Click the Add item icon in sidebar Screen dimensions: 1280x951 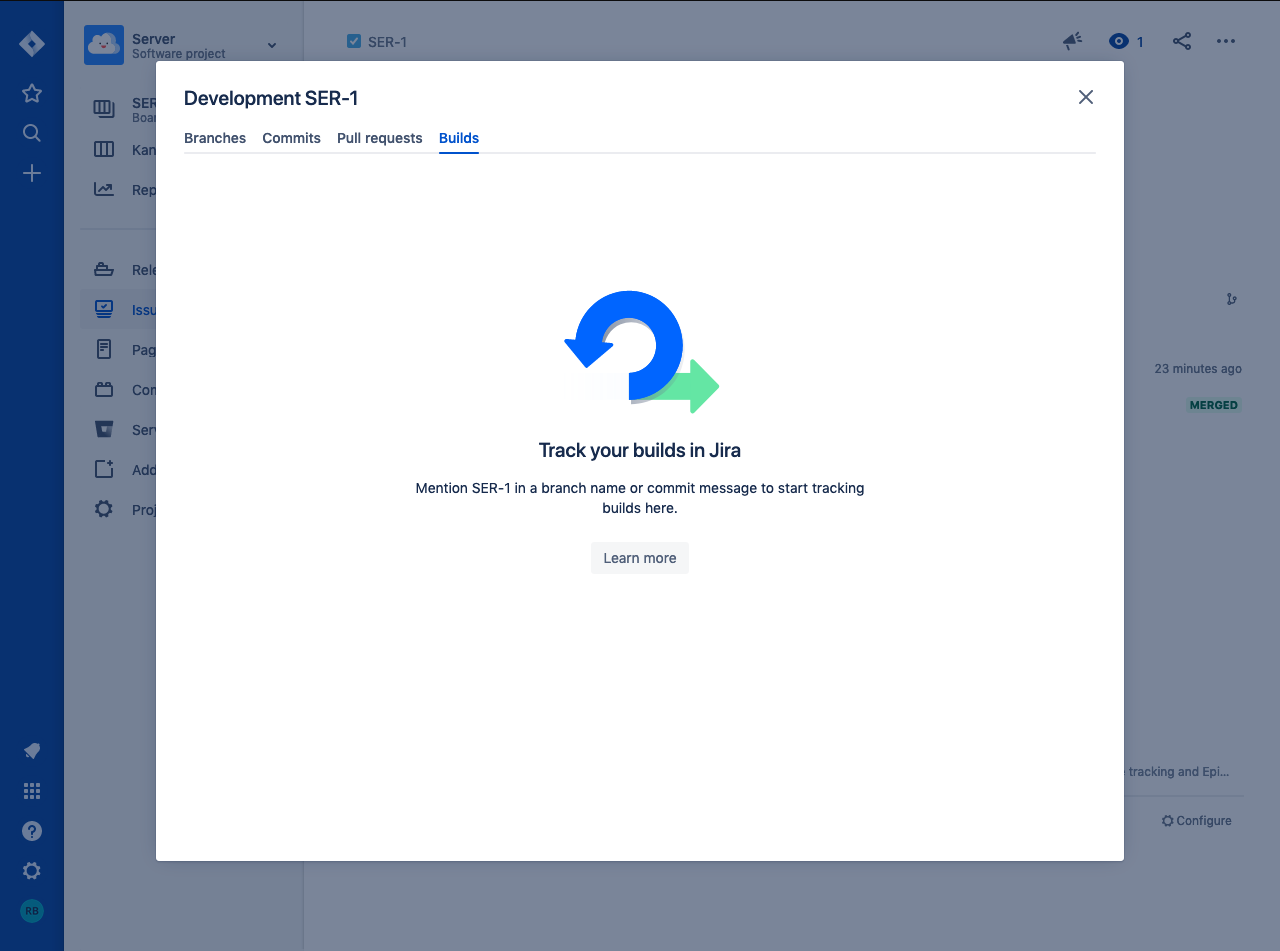[x=104, y=469]
